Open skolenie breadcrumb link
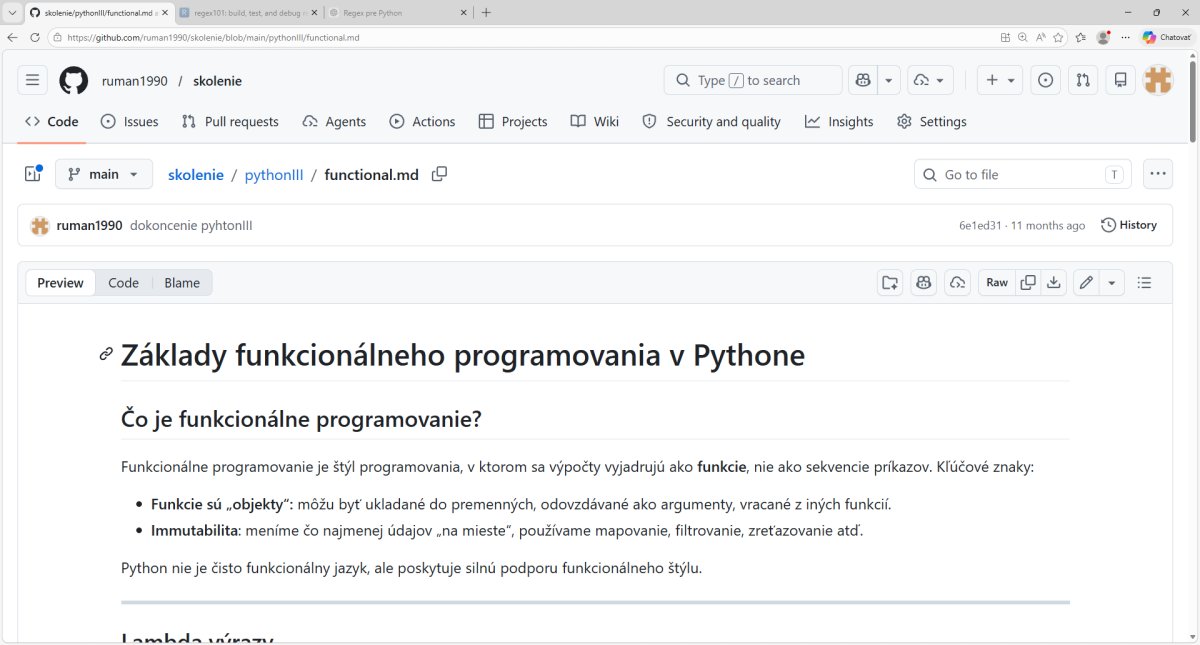Viewport: 1200px width, 645px height. pos(196,174)
